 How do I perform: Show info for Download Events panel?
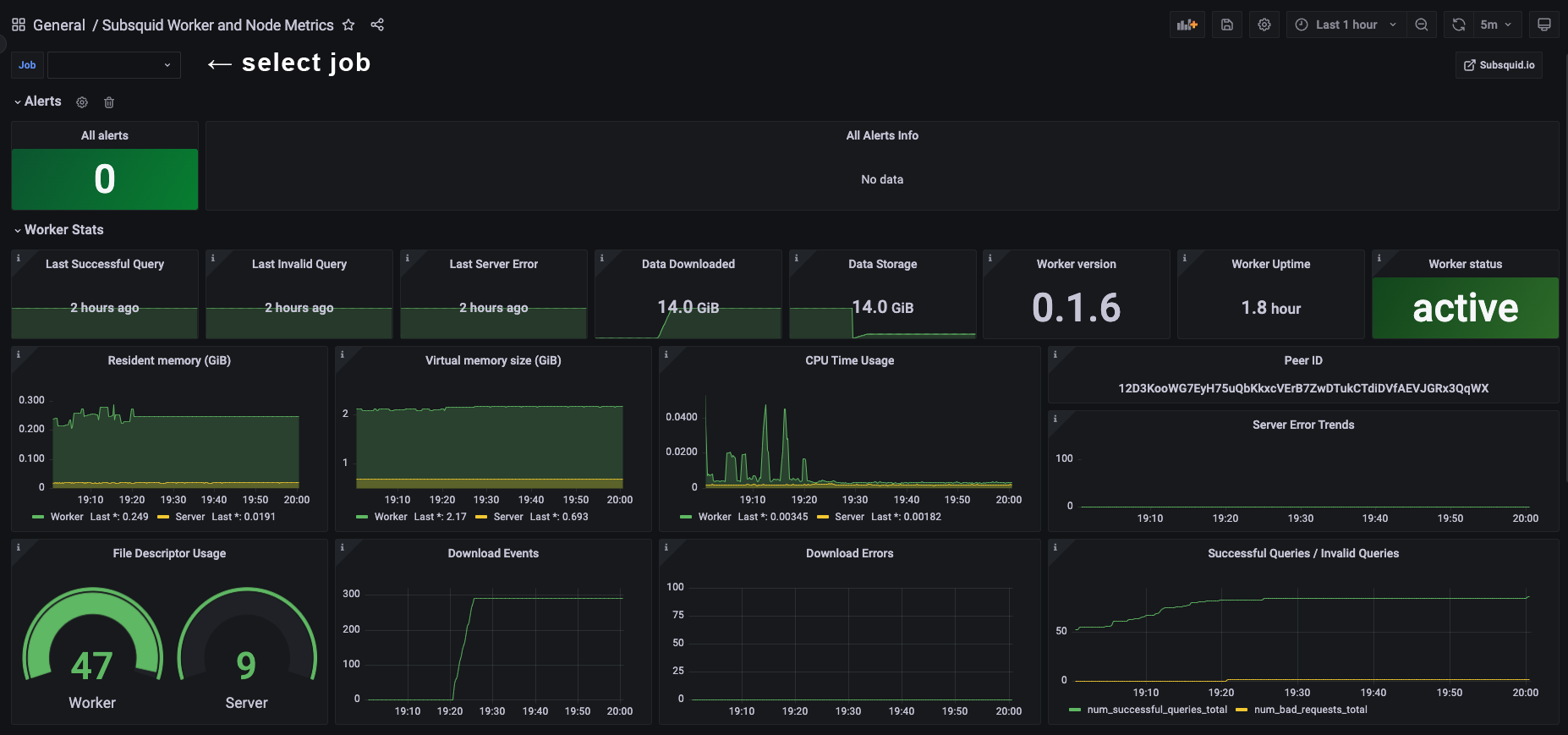click(x=343, y=547)
